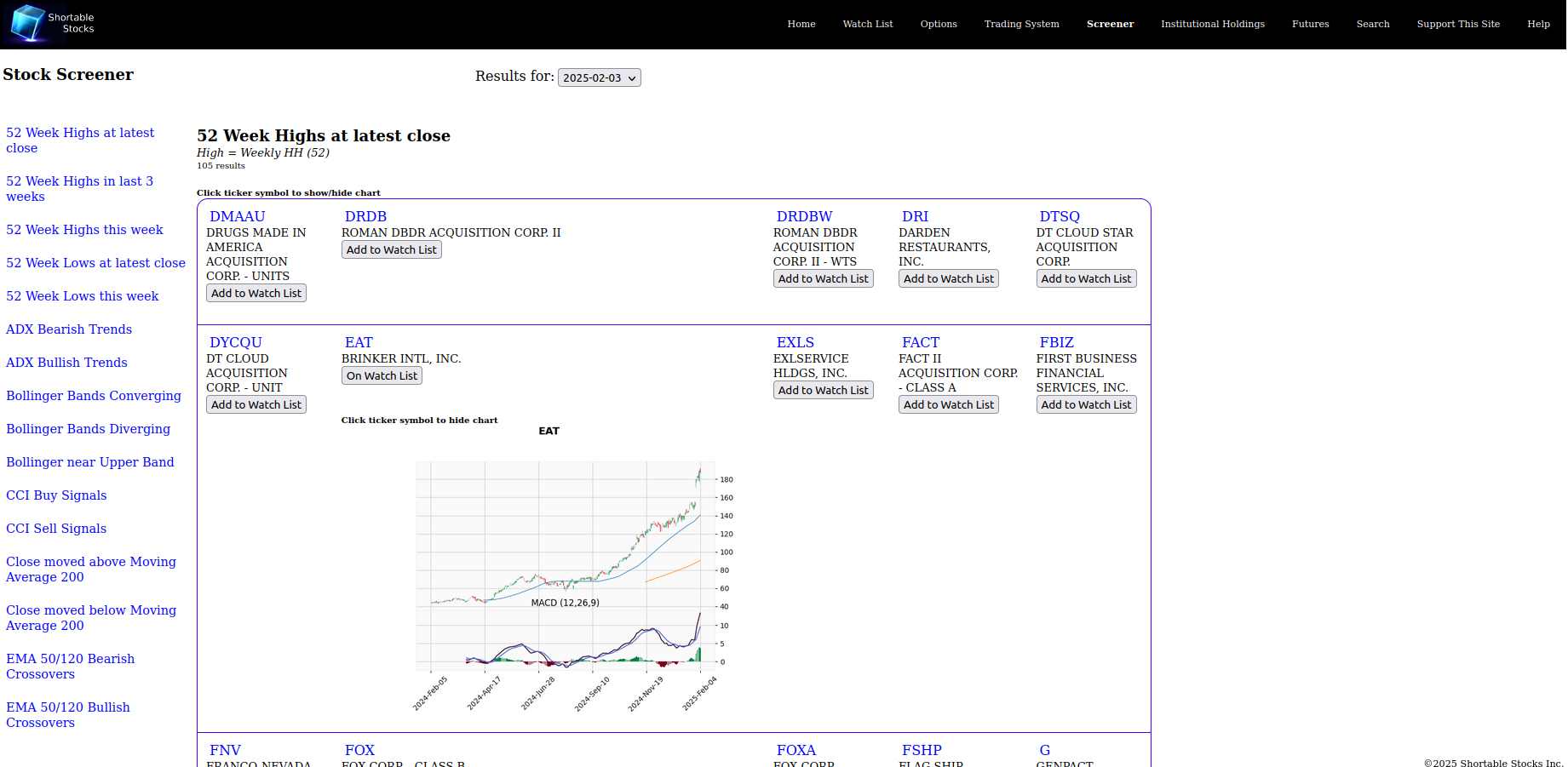Open Watch List from the navigation bar

point(867,24)
